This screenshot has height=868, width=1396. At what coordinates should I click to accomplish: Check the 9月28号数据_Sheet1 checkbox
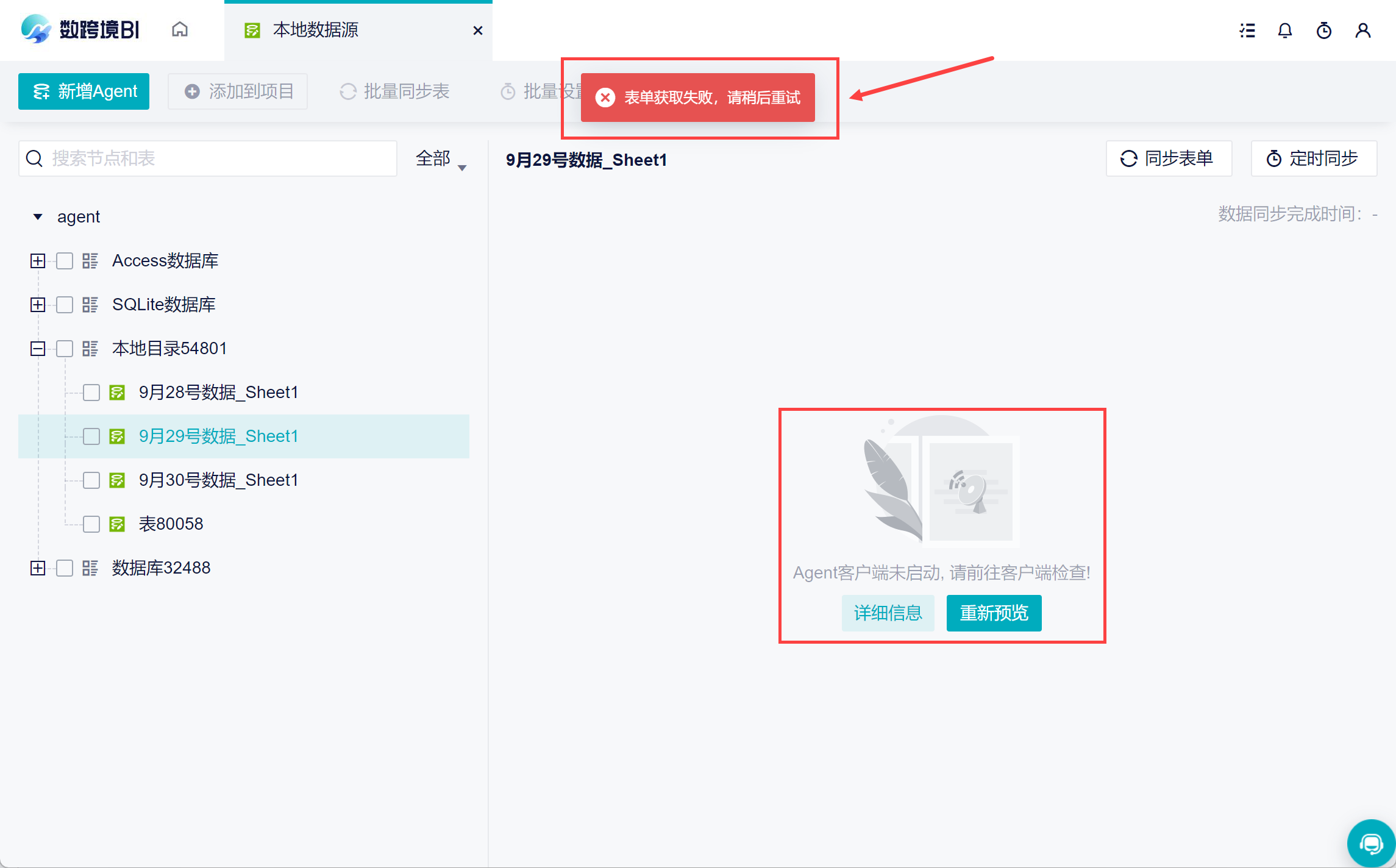coord(91,393)
